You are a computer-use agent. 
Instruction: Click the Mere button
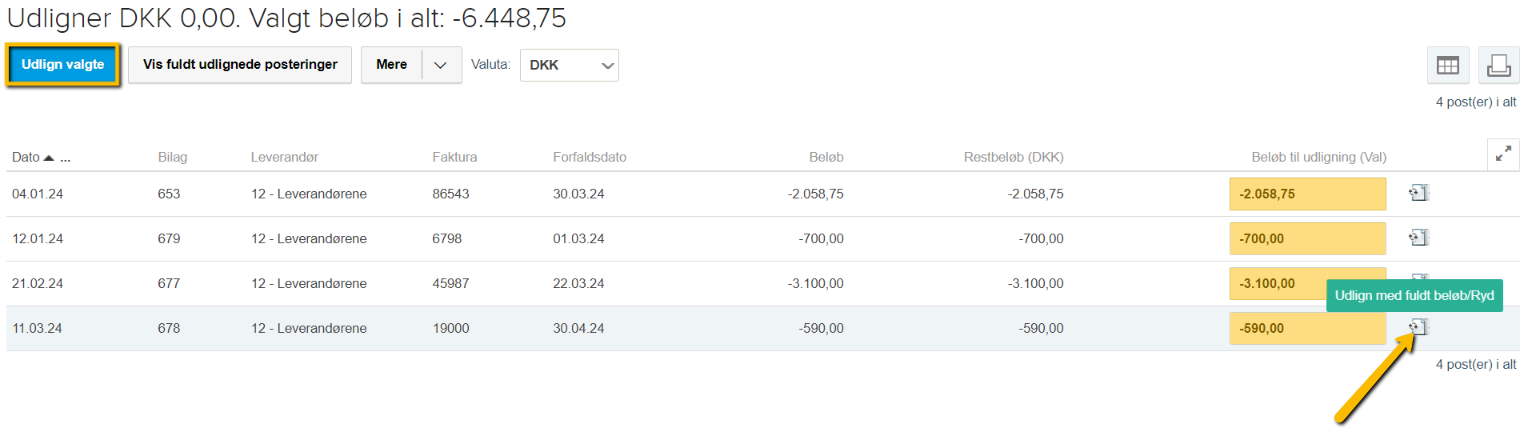[391, 65]
